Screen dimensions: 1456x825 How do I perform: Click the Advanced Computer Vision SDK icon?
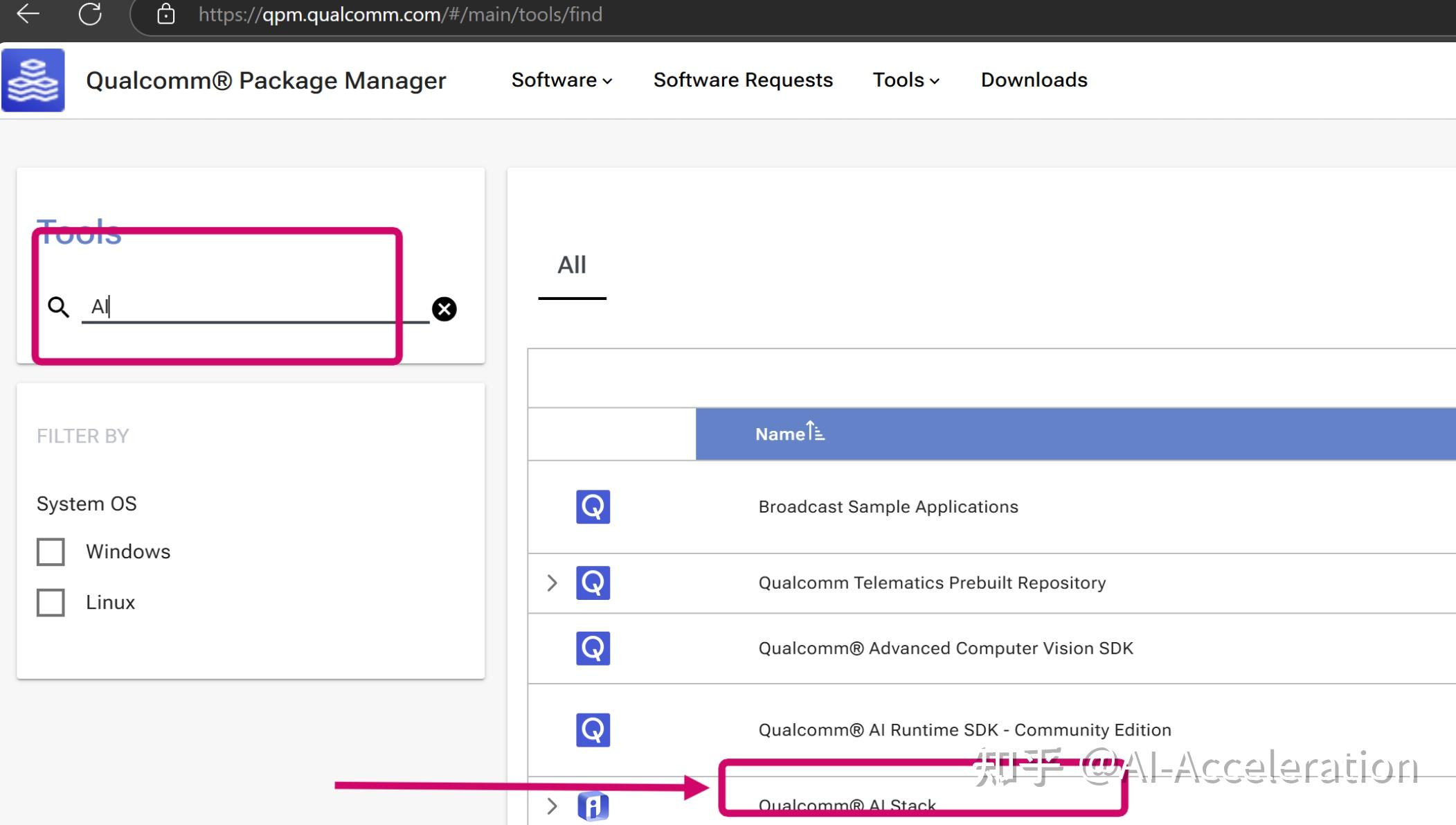[x=593, y=648]
